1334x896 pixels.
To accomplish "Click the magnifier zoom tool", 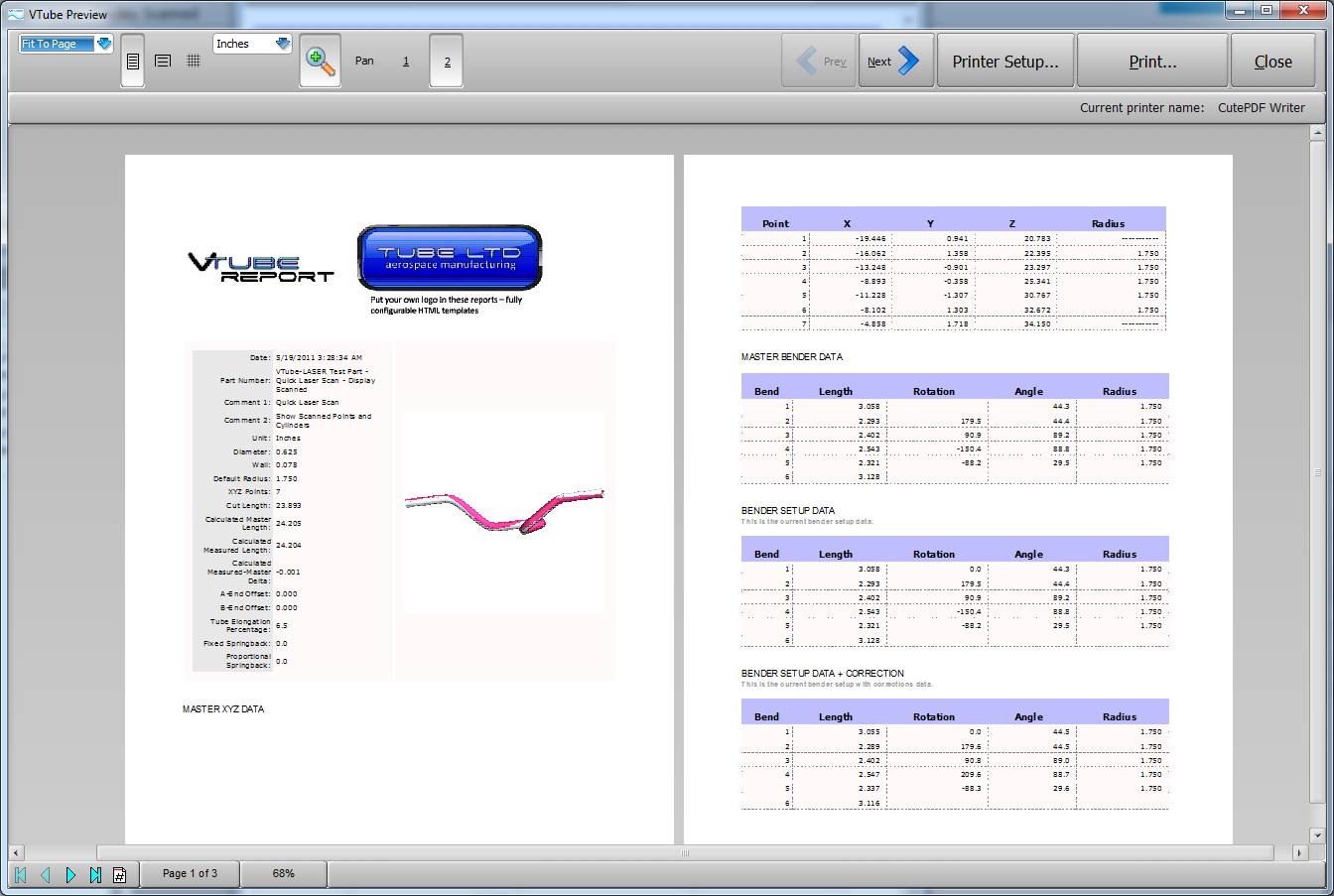I will coord(320,61).
